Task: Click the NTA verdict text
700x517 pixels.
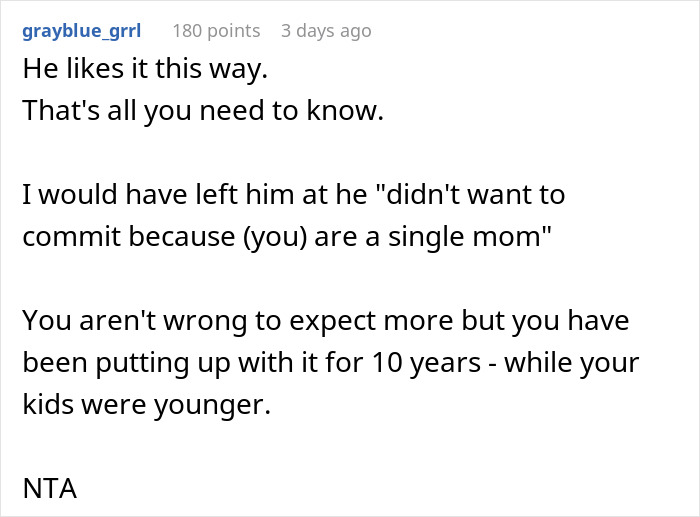Action: [49, 492]
